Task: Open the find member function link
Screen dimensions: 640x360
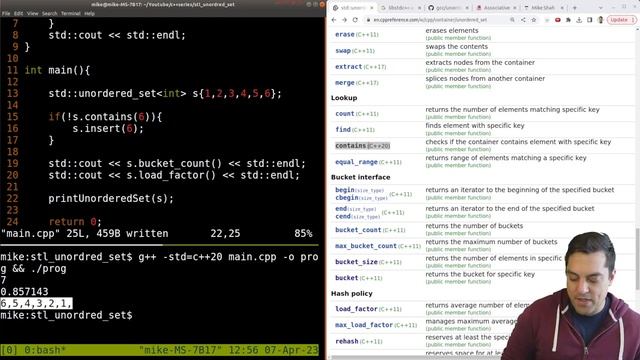Action: tap(343, 129)
